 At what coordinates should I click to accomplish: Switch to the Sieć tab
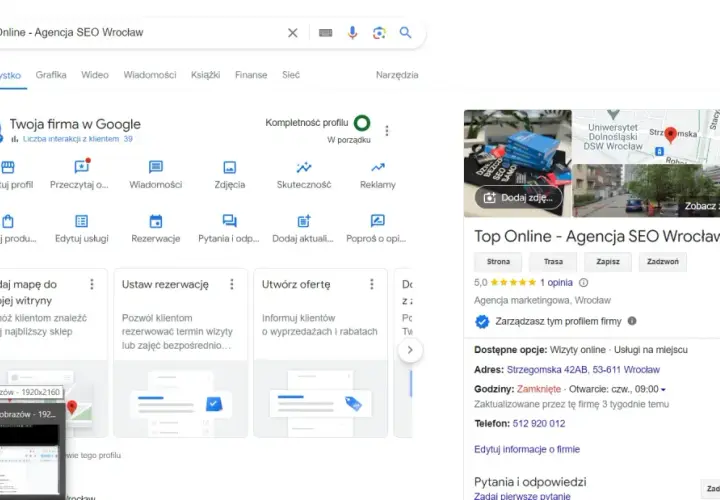click(x=291, y=75)
